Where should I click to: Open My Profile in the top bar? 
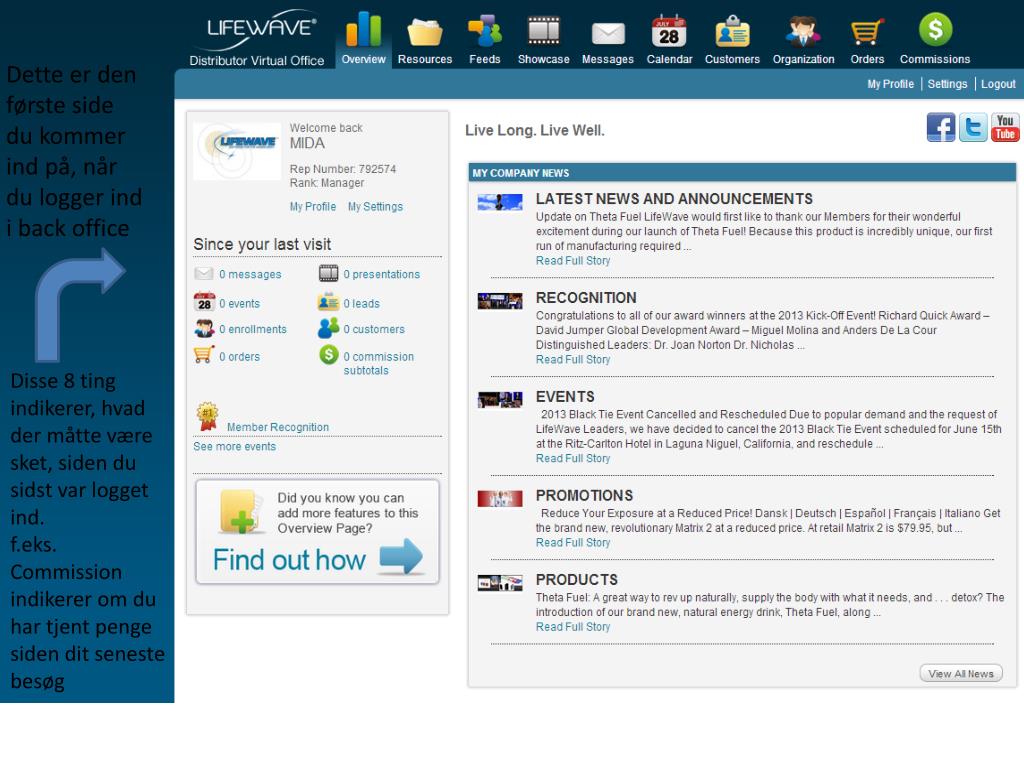point(890,84)
